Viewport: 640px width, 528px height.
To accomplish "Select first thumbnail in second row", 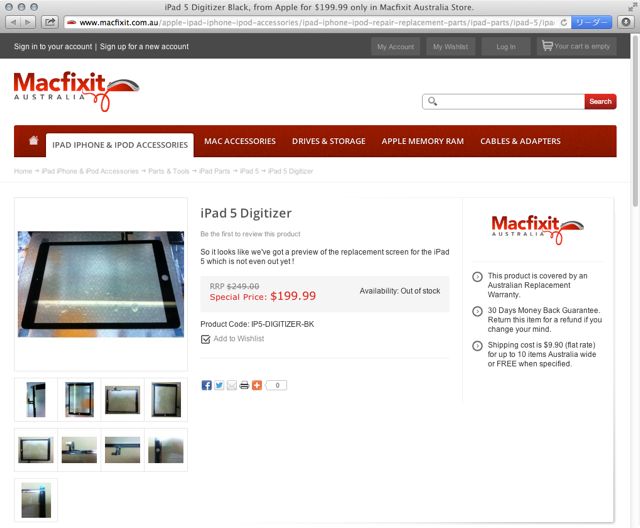I will point(36,450).
